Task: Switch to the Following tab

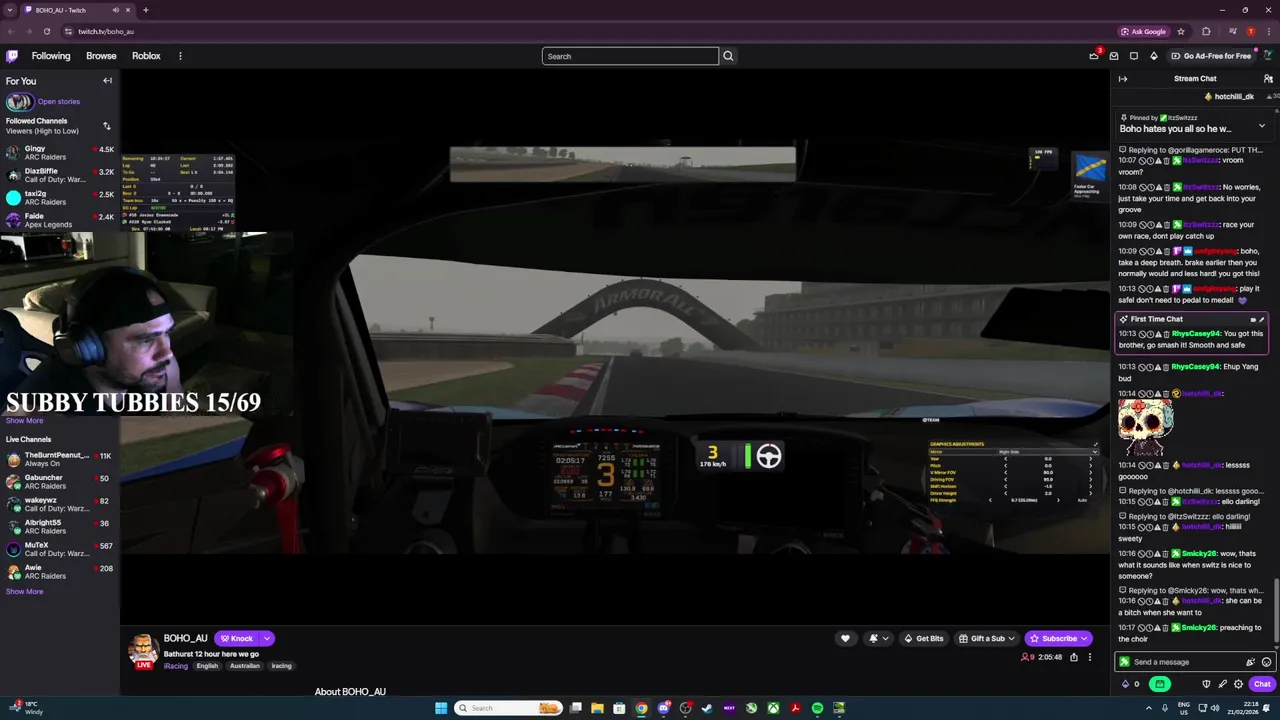Action: pos(51,56)
